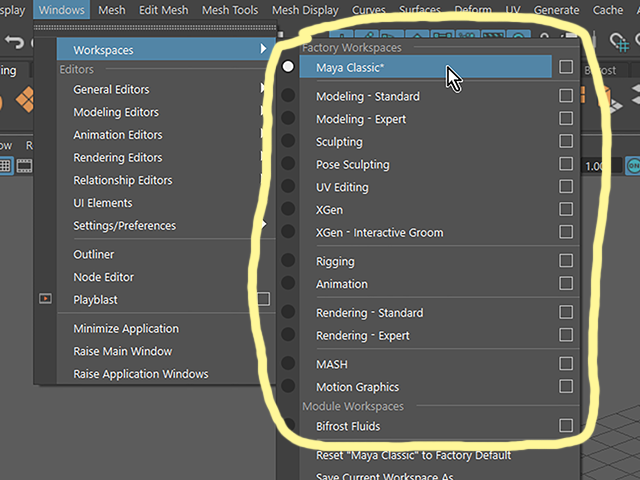Screen dimensions: 640x480
Task: Click the film gate icon
Action: (x=24, y=166)
